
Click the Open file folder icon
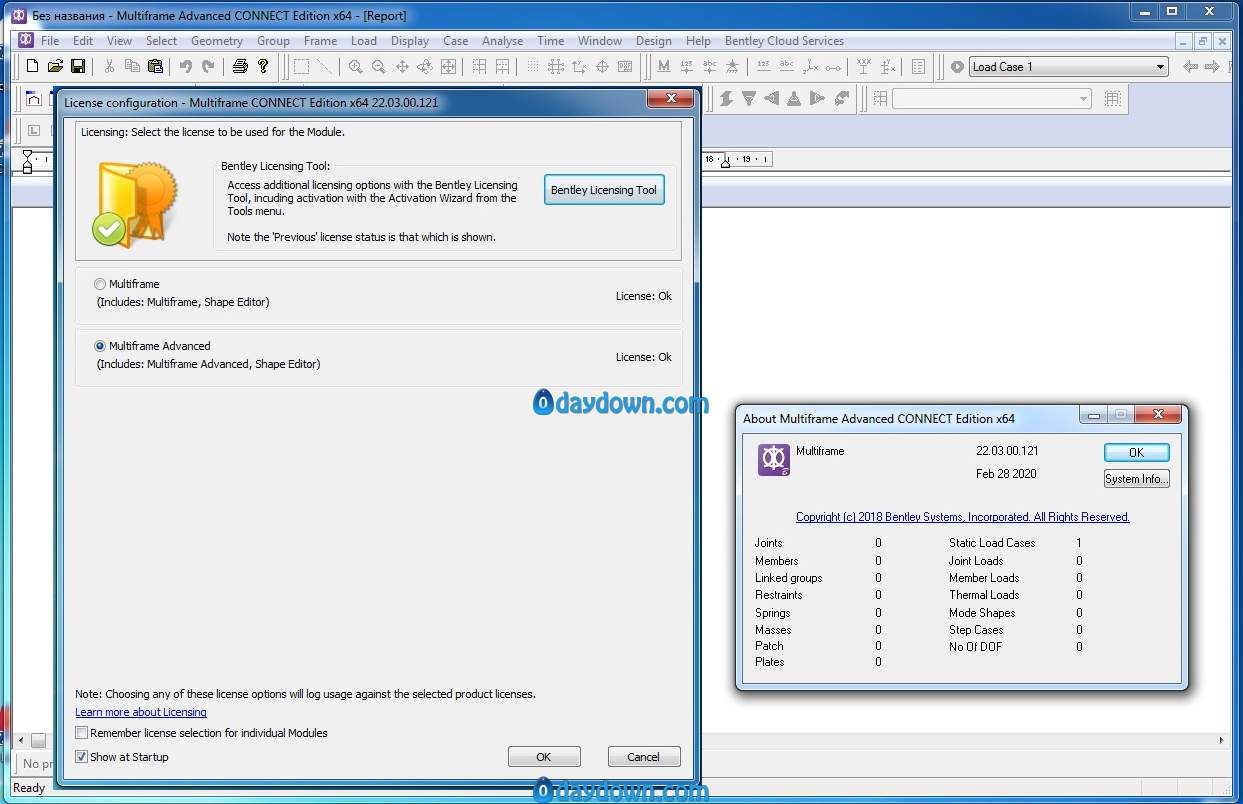click(55, 67)
